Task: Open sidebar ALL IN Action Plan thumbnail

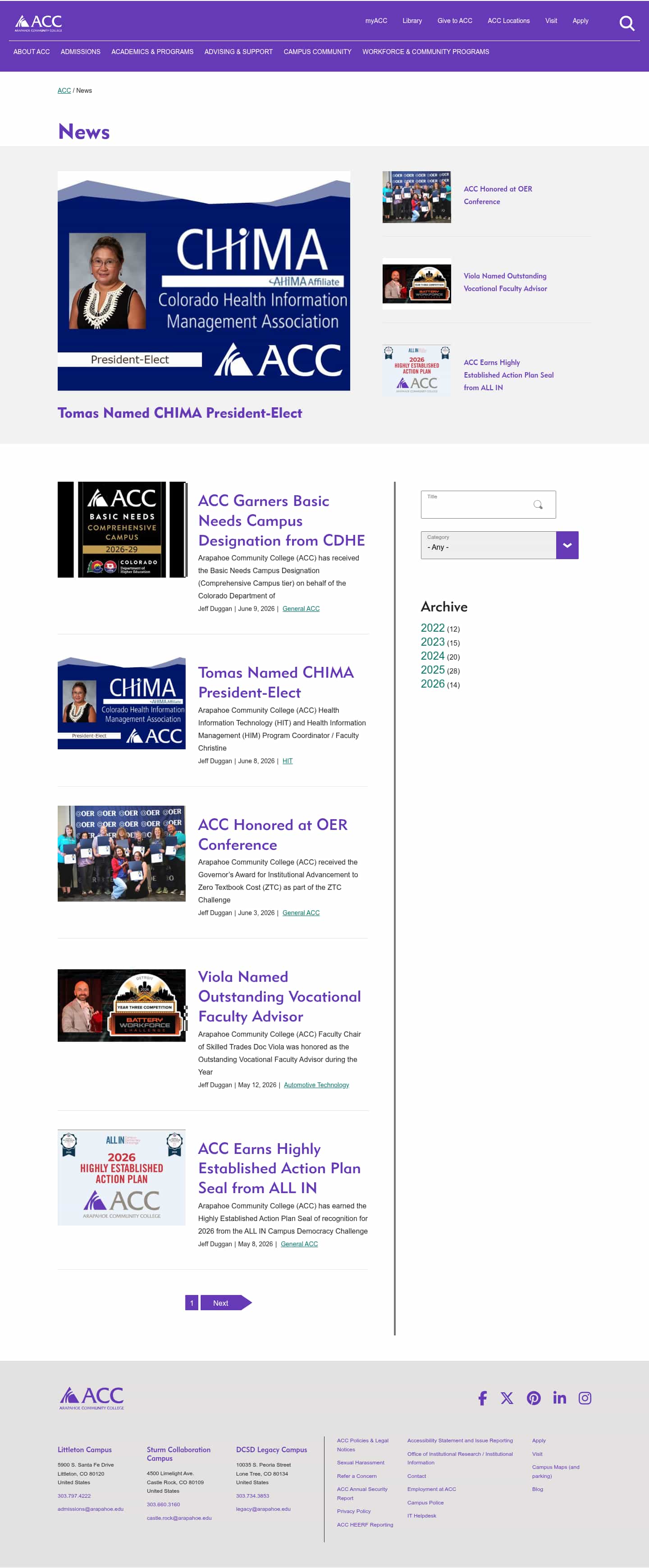Action: pos(416,370)
